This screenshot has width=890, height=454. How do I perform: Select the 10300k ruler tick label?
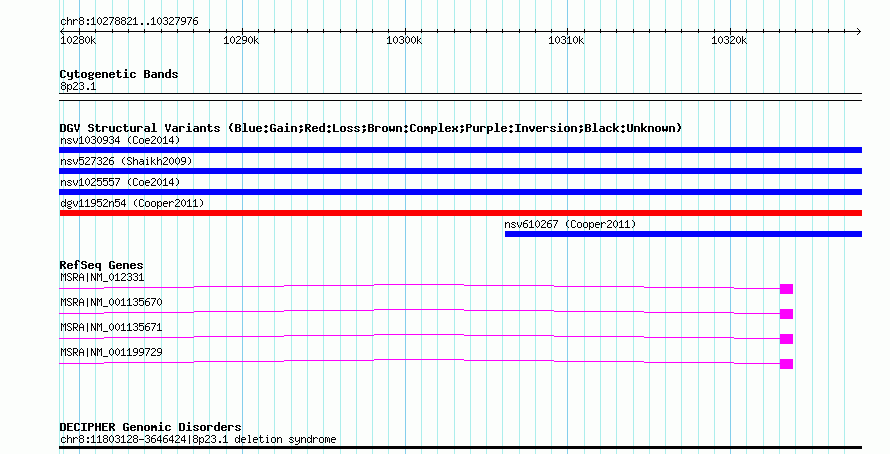click(x=404, y=40)
